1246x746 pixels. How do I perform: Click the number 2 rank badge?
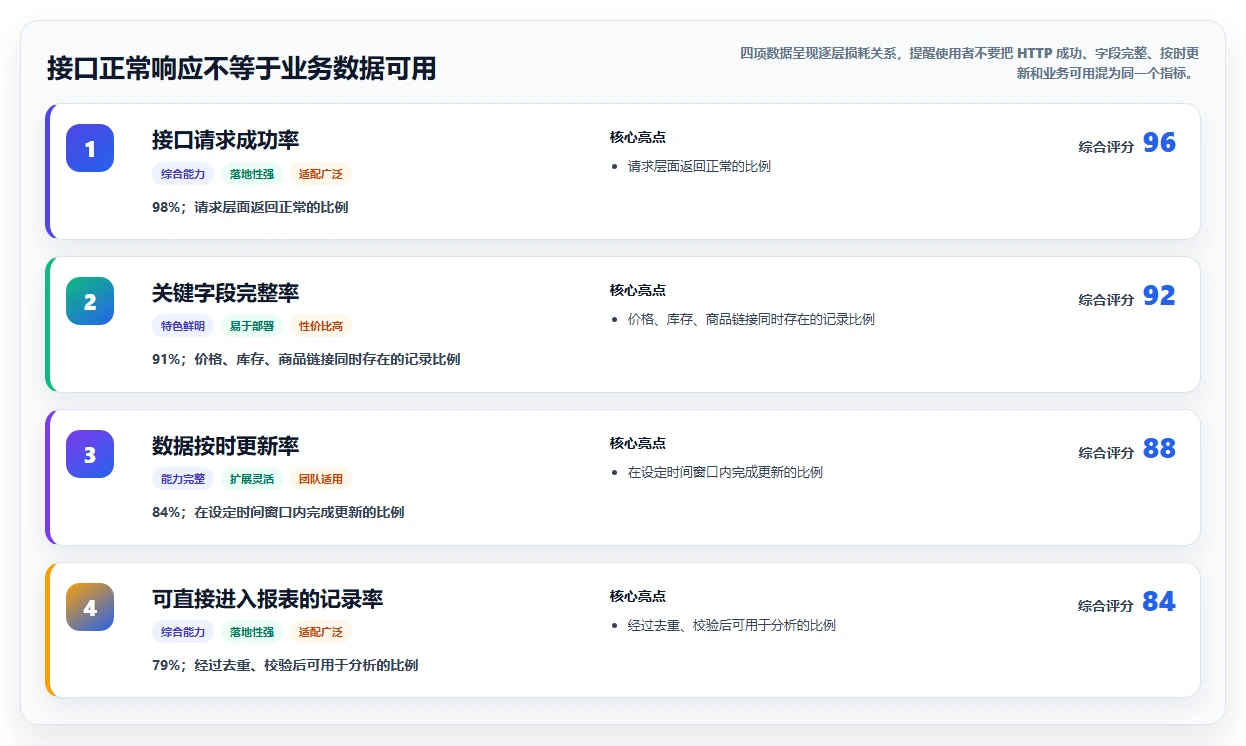click(90, 301)
